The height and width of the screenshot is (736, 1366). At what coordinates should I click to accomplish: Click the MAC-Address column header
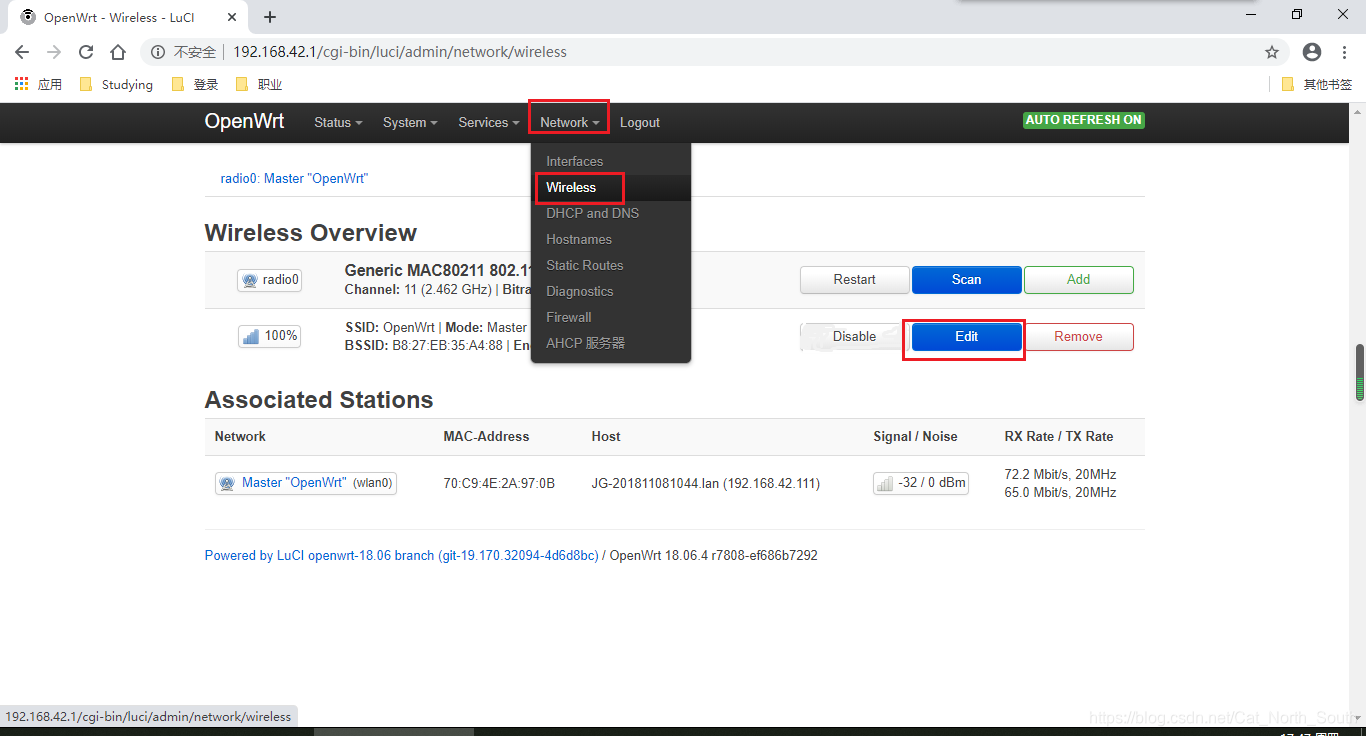click(486, 437)
